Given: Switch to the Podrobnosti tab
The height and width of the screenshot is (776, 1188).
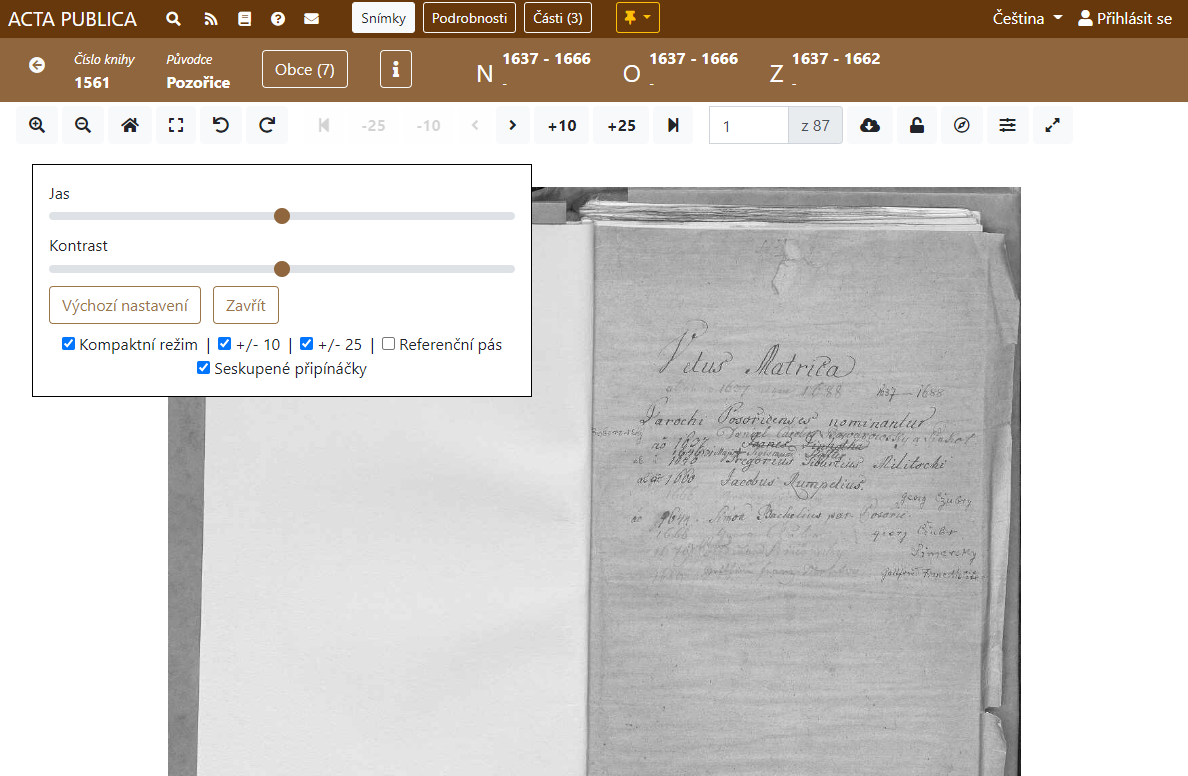Looking at the screenshot, I should 469,18.
